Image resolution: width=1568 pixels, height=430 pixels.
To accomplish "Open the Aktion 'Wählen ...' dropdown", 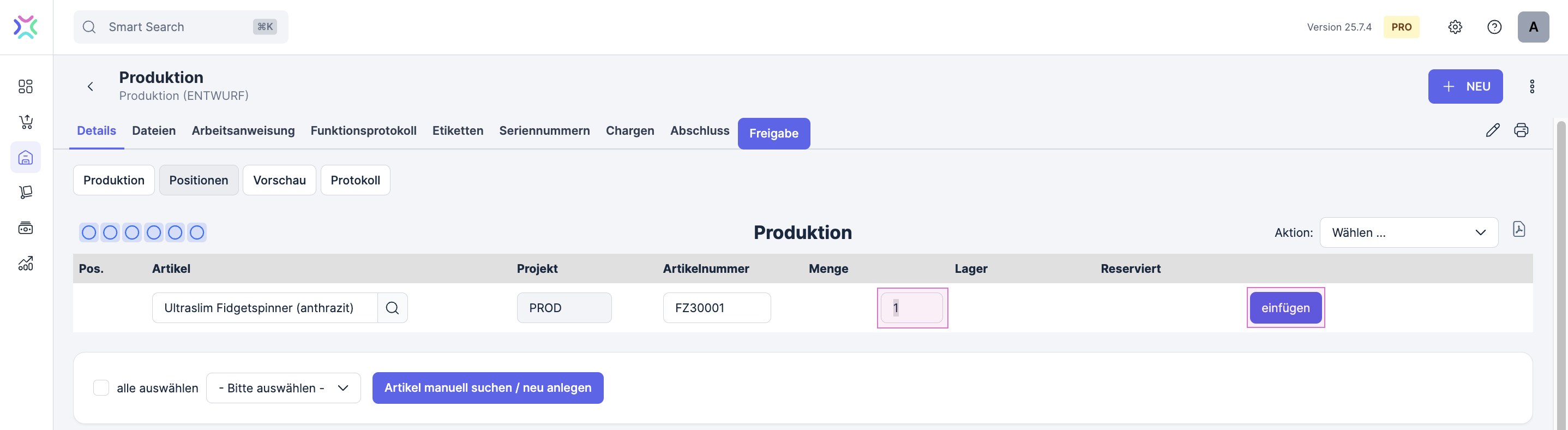I will pyautogui.click(x=1408, y=232).
